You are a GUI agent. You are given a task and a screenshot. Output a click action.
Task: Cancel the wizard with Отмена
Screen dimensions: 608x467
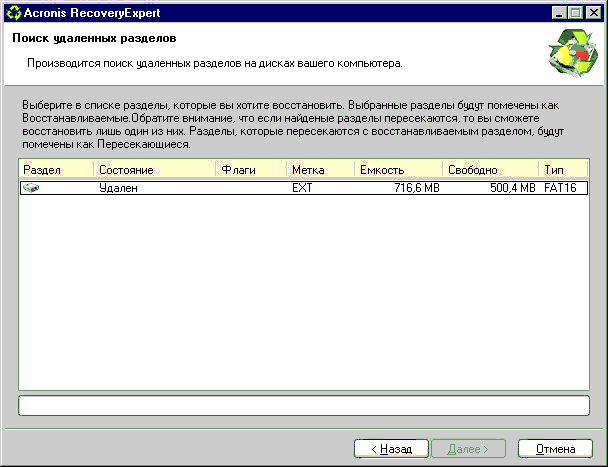[555, 449]
